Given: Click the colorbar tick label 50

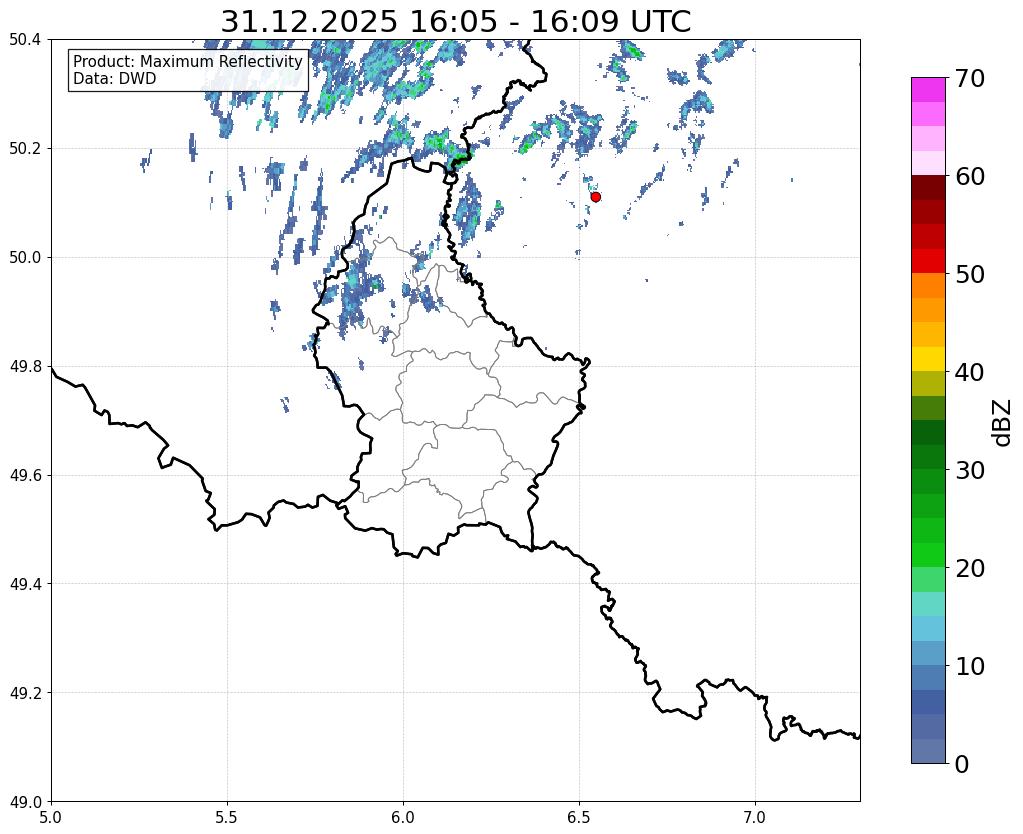Looking at the screenshot, I should click(969, 274).
